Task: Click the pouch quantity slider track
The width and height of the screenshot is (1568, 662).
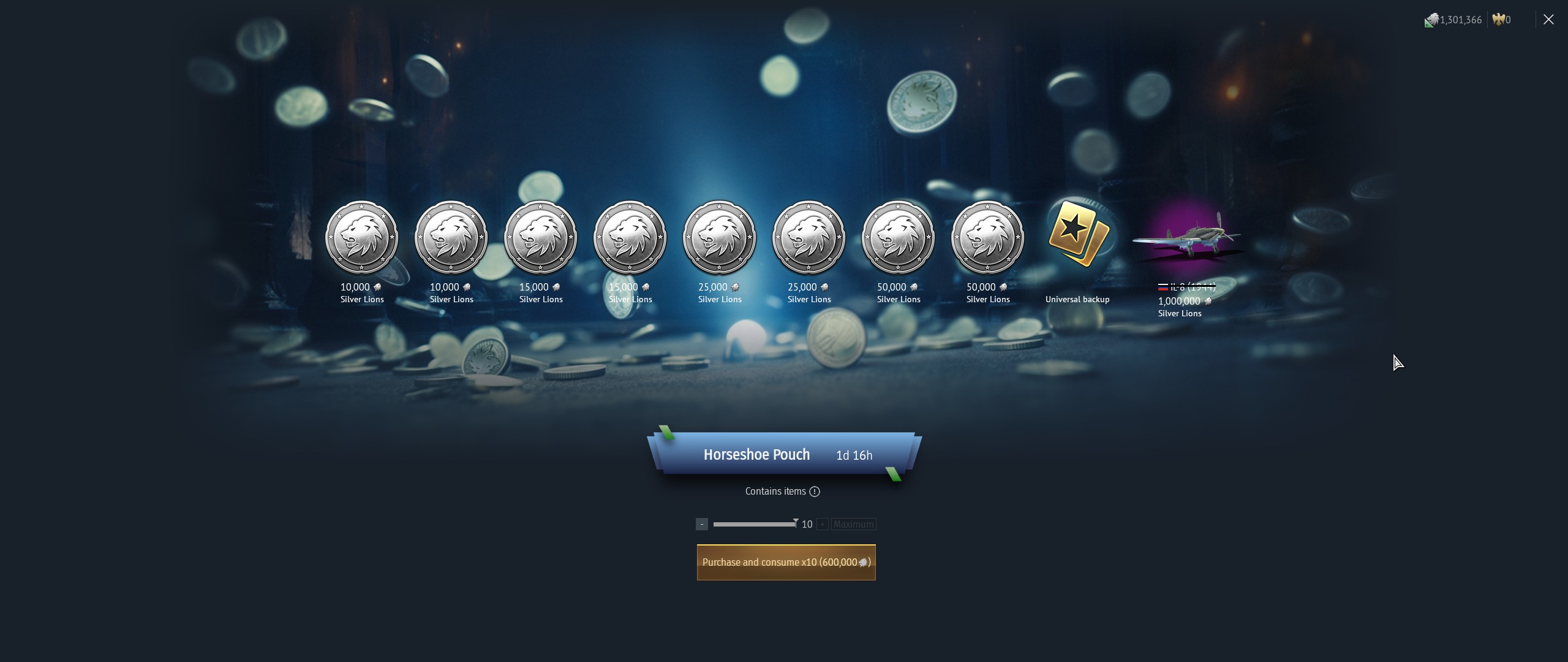Action: pyautogui.click(x=753, y=524)
